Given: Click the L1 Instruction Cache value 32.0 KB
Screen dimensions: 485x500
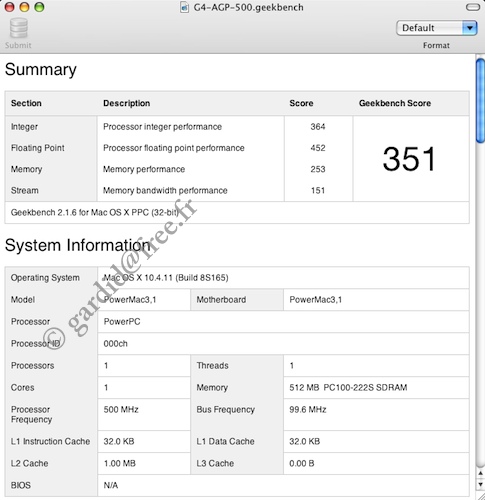Looking at the screenshot, I should (x=119, y=442).
